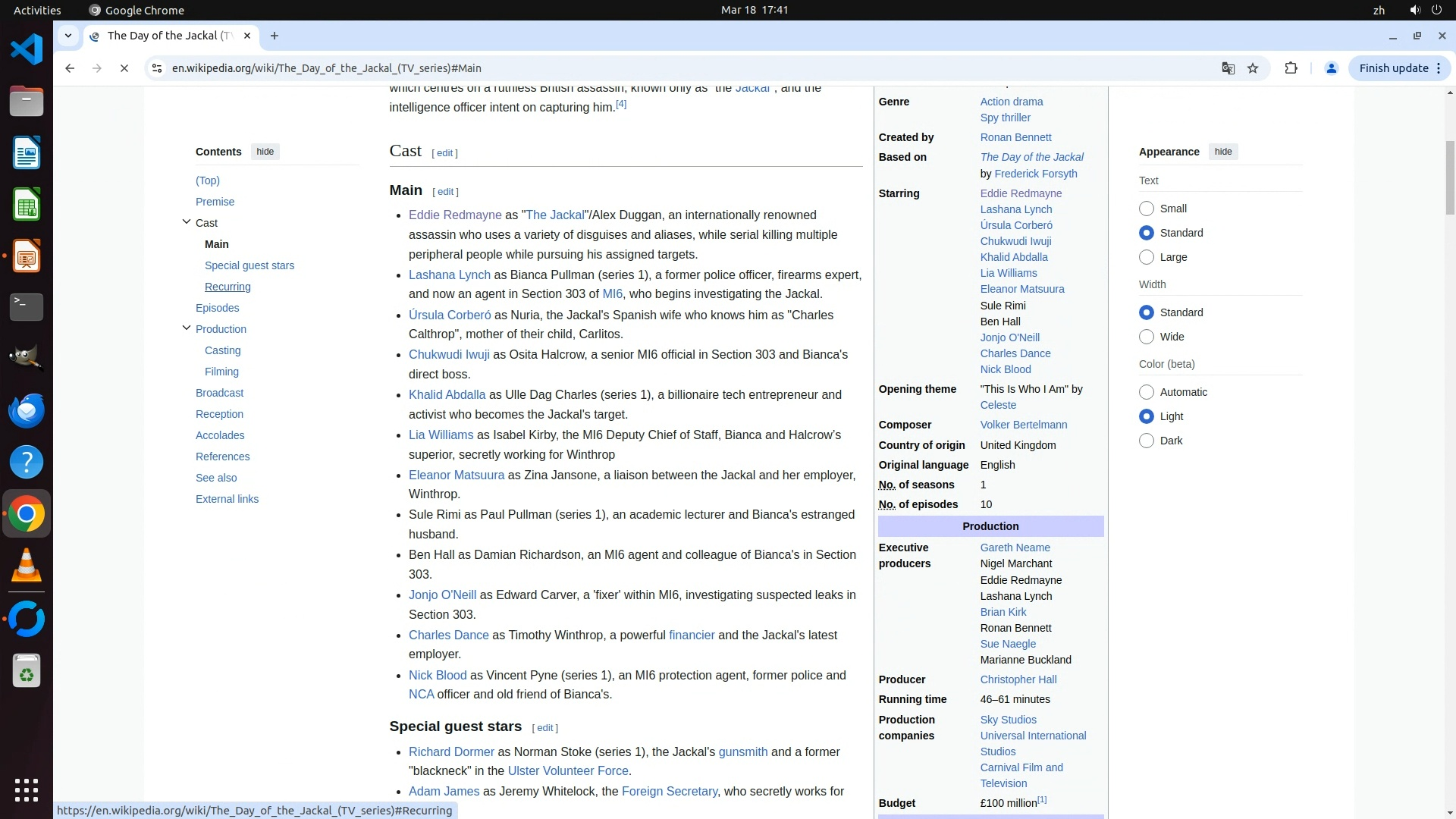The height and width of the screenshot is (819, 1456).
Task: Open tab search dropdown arrow
Action: pyautogui.click(x=68, y=36)
